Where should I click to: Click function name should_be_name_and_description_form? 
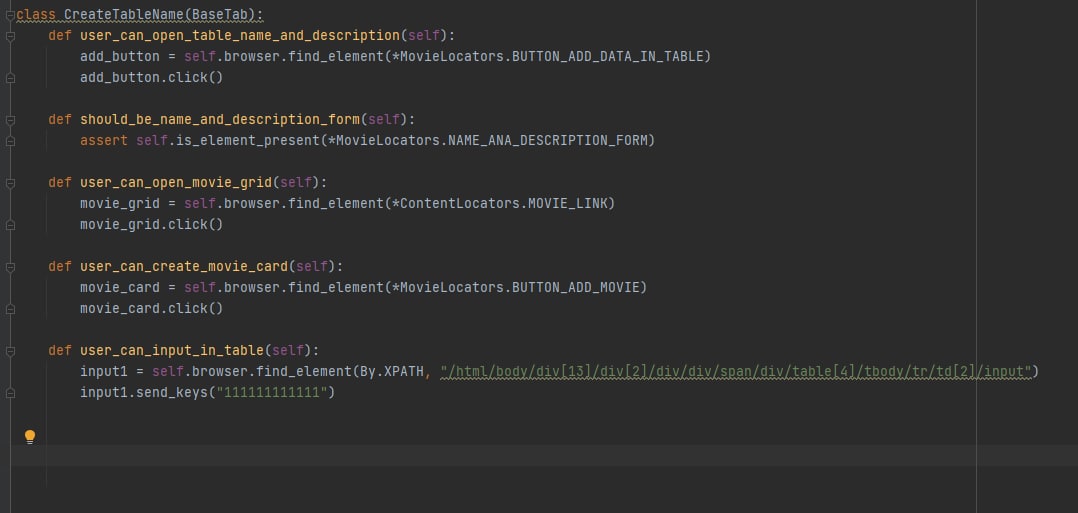point(219,120)
